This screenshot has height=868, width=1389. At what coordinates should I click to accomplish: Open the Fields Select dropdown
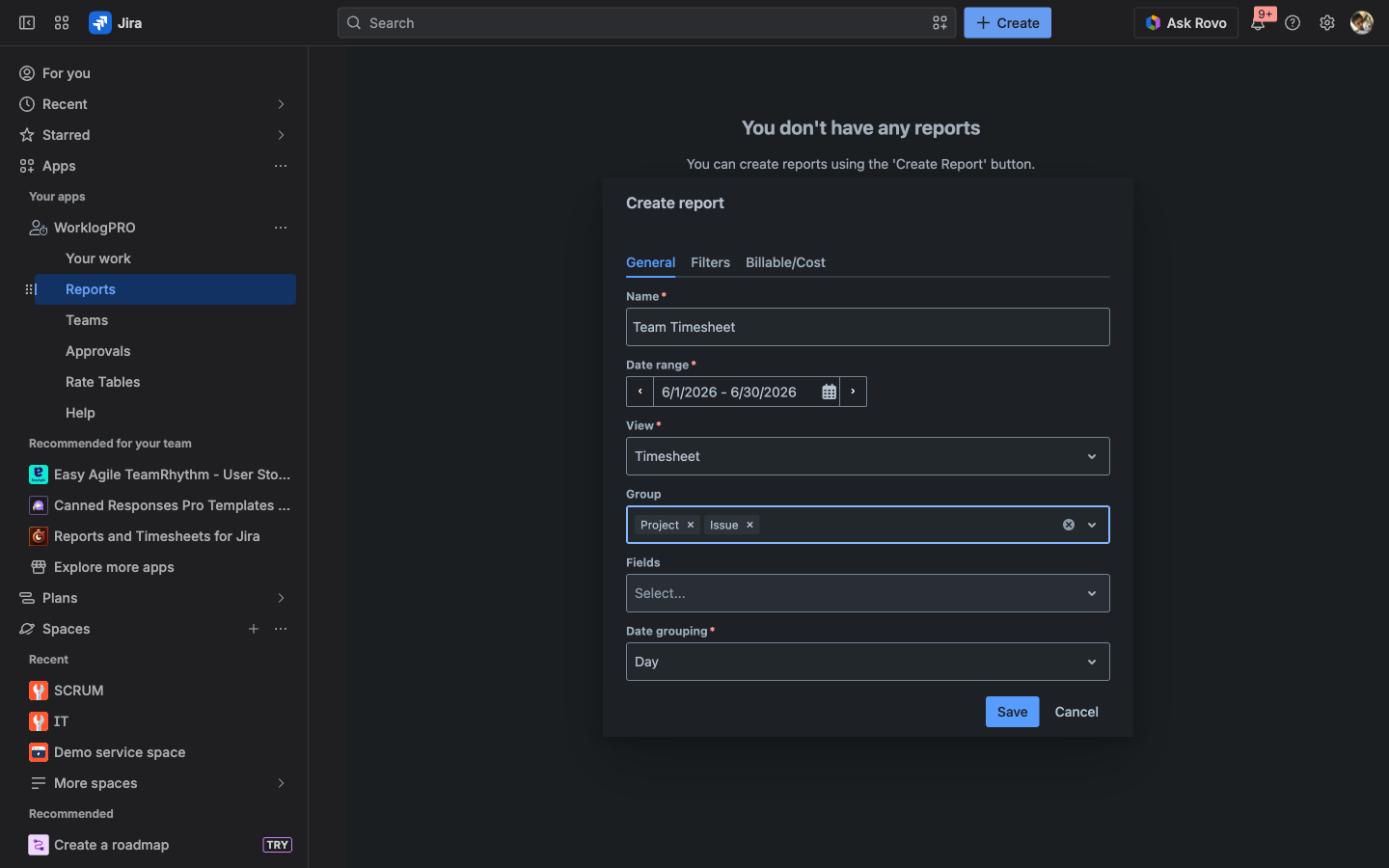[868, 593]
